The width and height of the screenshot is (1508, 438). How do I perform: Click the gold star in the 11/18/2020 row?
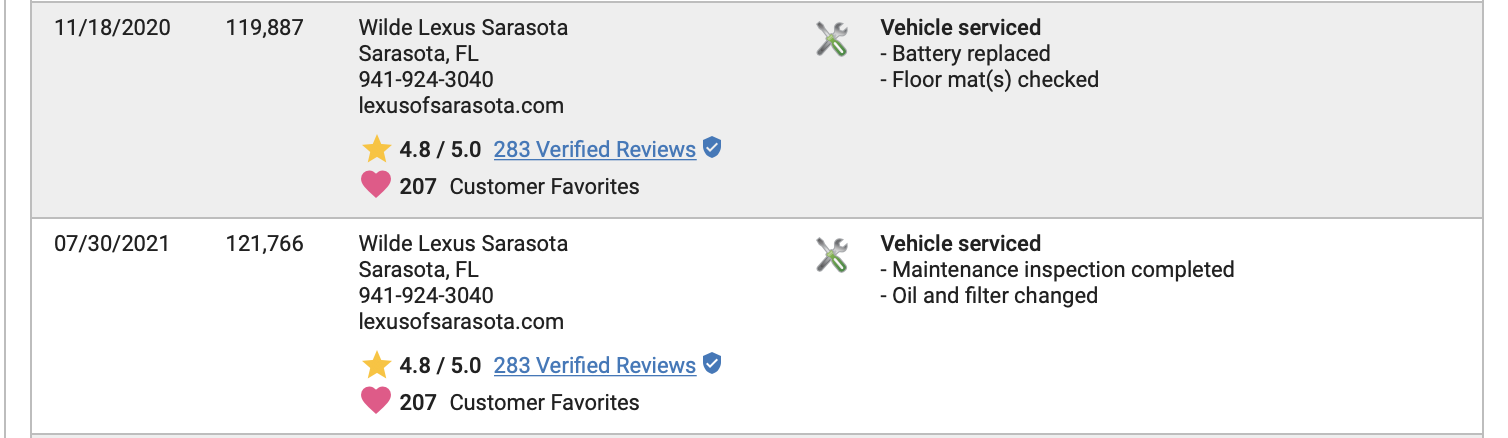click(x=376, y=150)
